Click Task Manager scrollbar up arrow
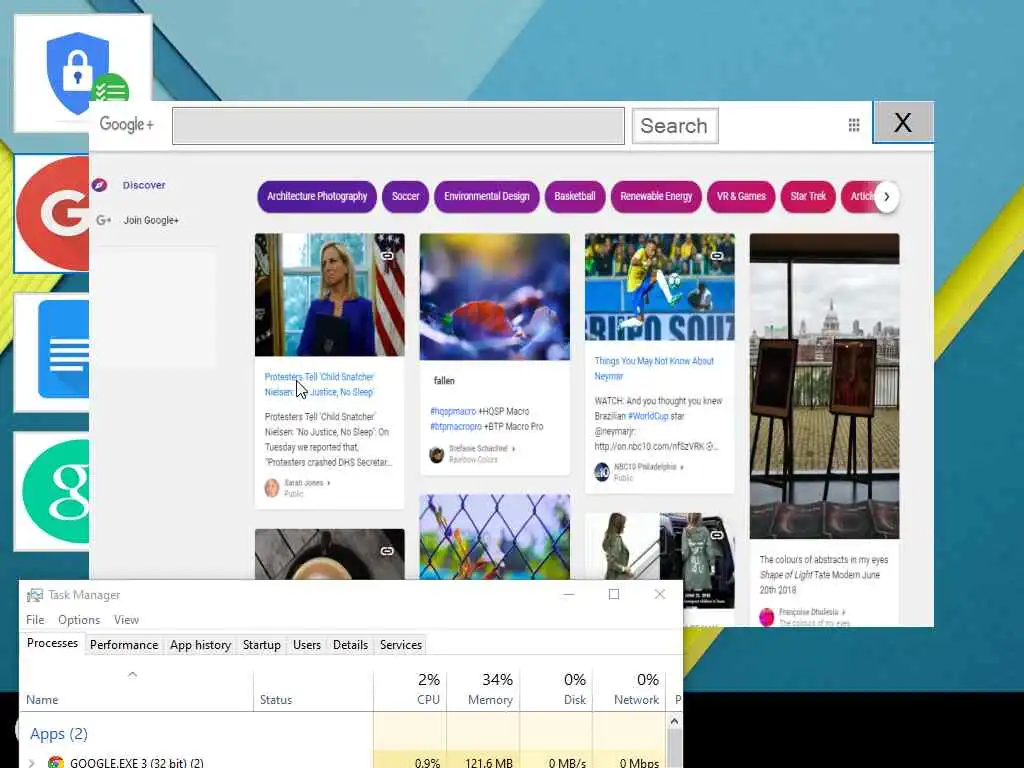 [675, 722]
